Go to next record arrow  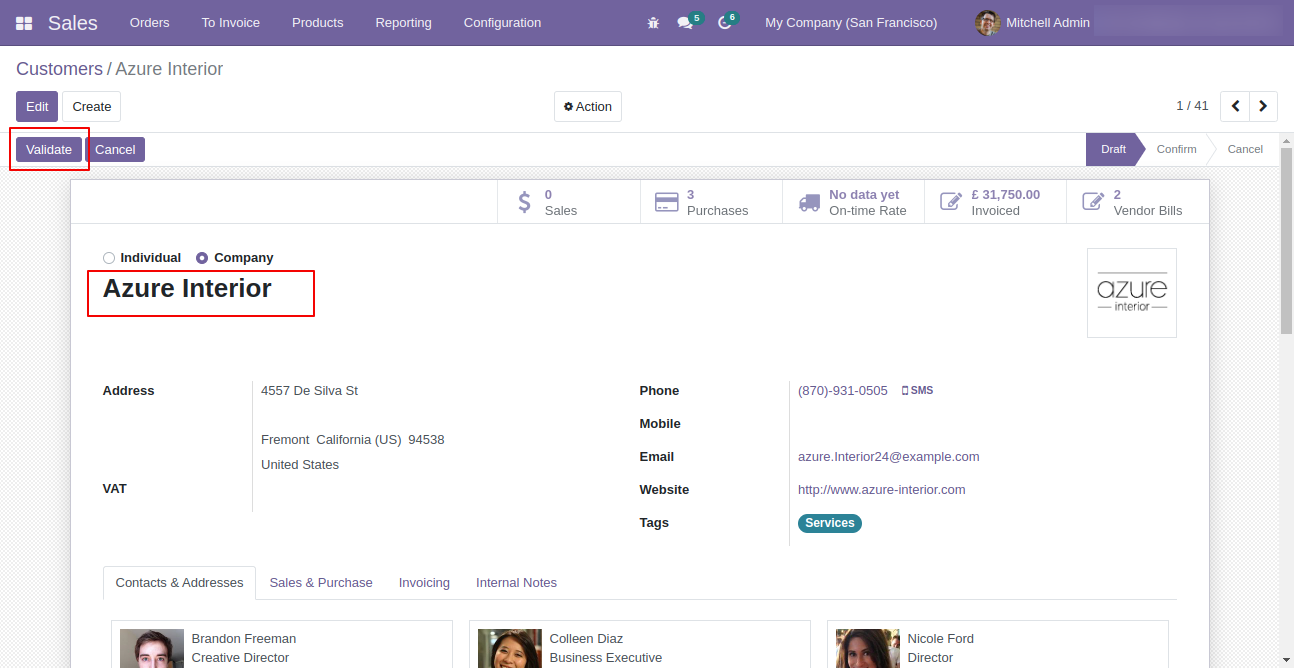pyautogui.click(x=1264, y=106)
